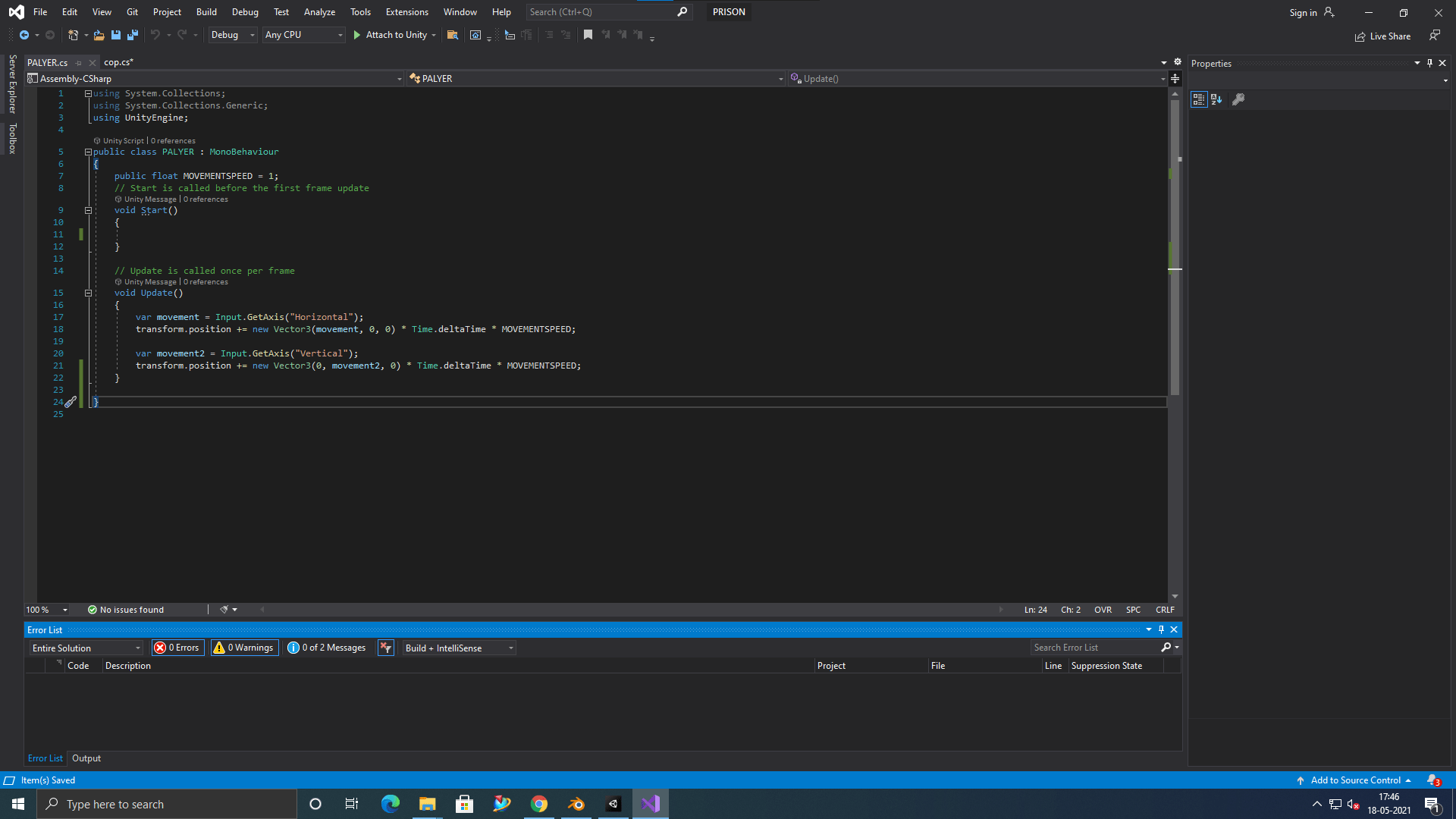Pin the Properties panel

click(1429, 63)
